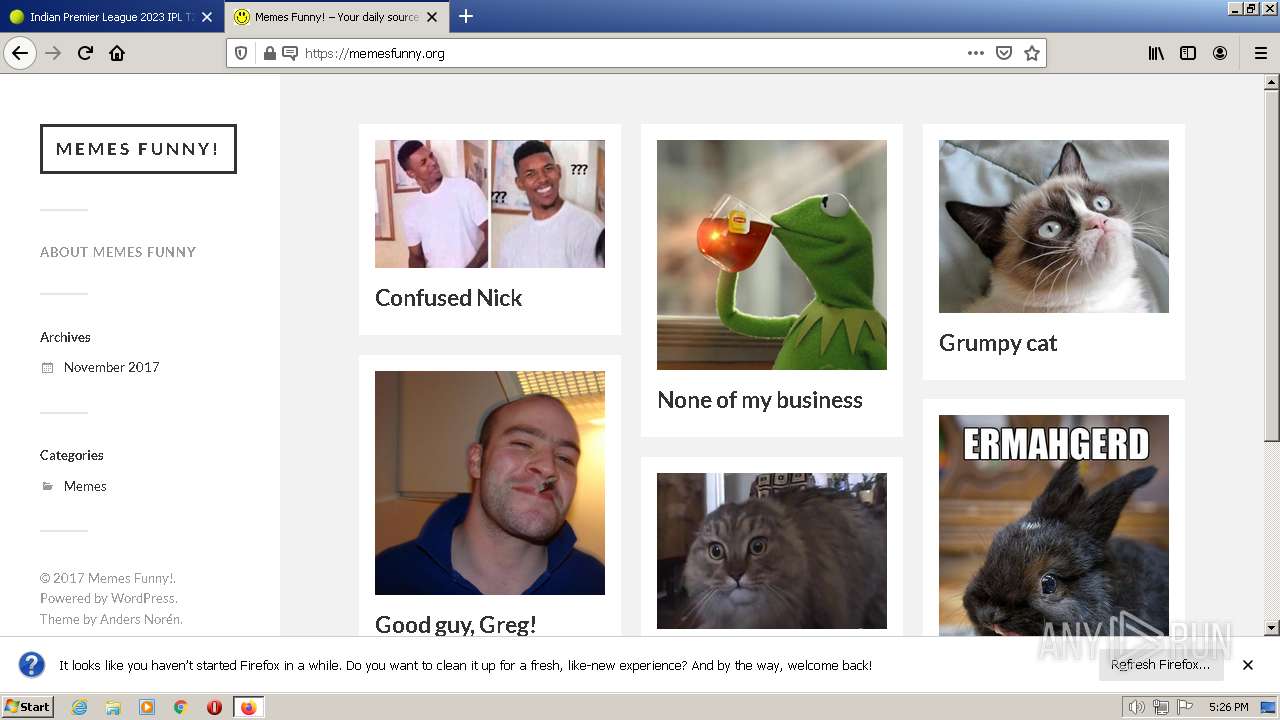Image resolution: width=1280 pixels, height=720 pixels.
Task: Open the Windows Start menu
Action: (27, 707)
